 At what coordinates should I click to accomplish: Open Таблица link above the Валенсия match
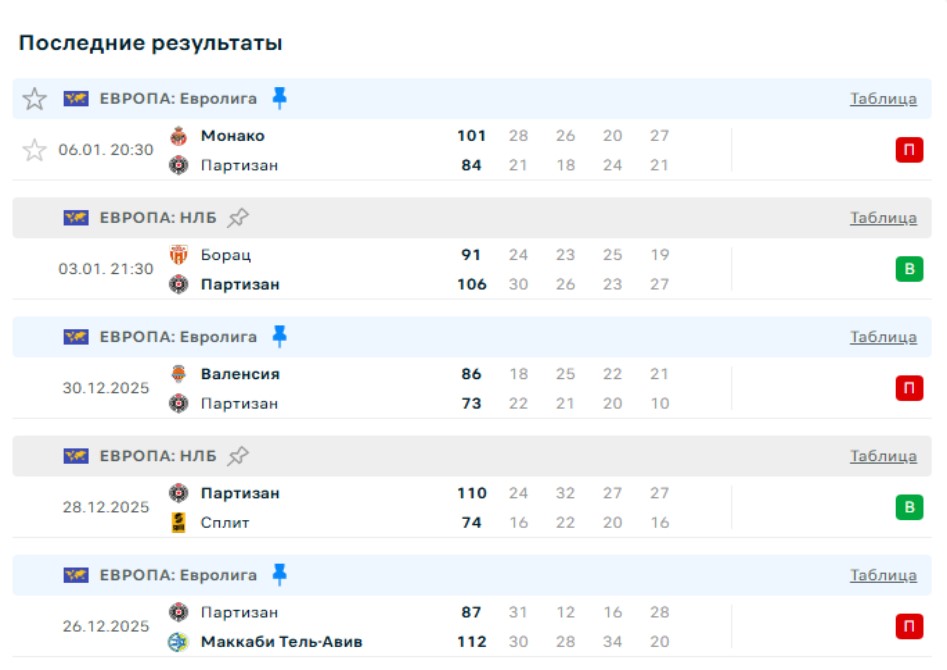tap(883, 337)
